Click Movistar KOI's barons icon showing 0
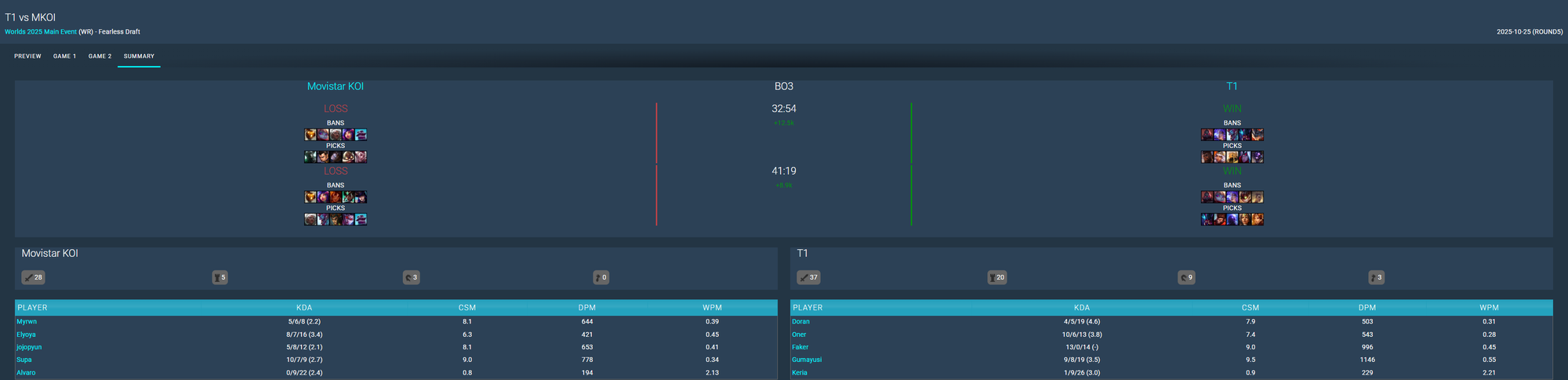Image resolution: width=1568 pixels, height=380 pixels. [601, 277]
